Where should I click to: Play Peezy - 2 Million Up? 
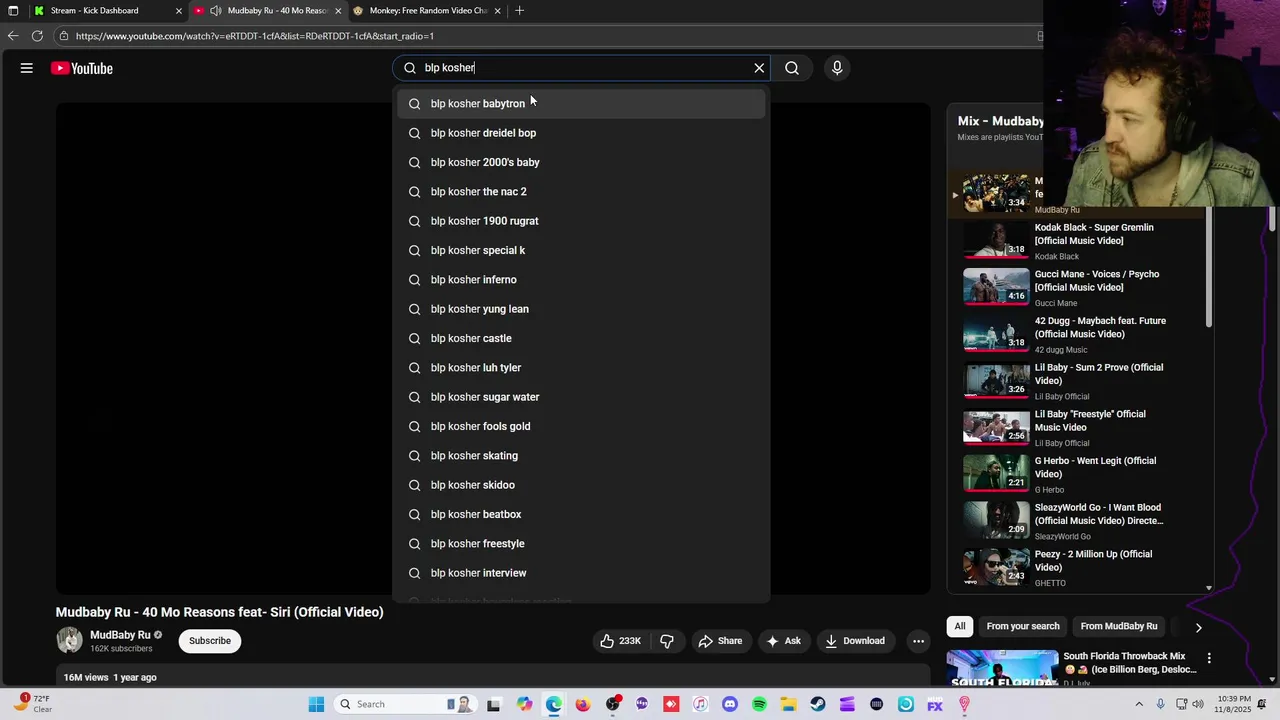1078,568
